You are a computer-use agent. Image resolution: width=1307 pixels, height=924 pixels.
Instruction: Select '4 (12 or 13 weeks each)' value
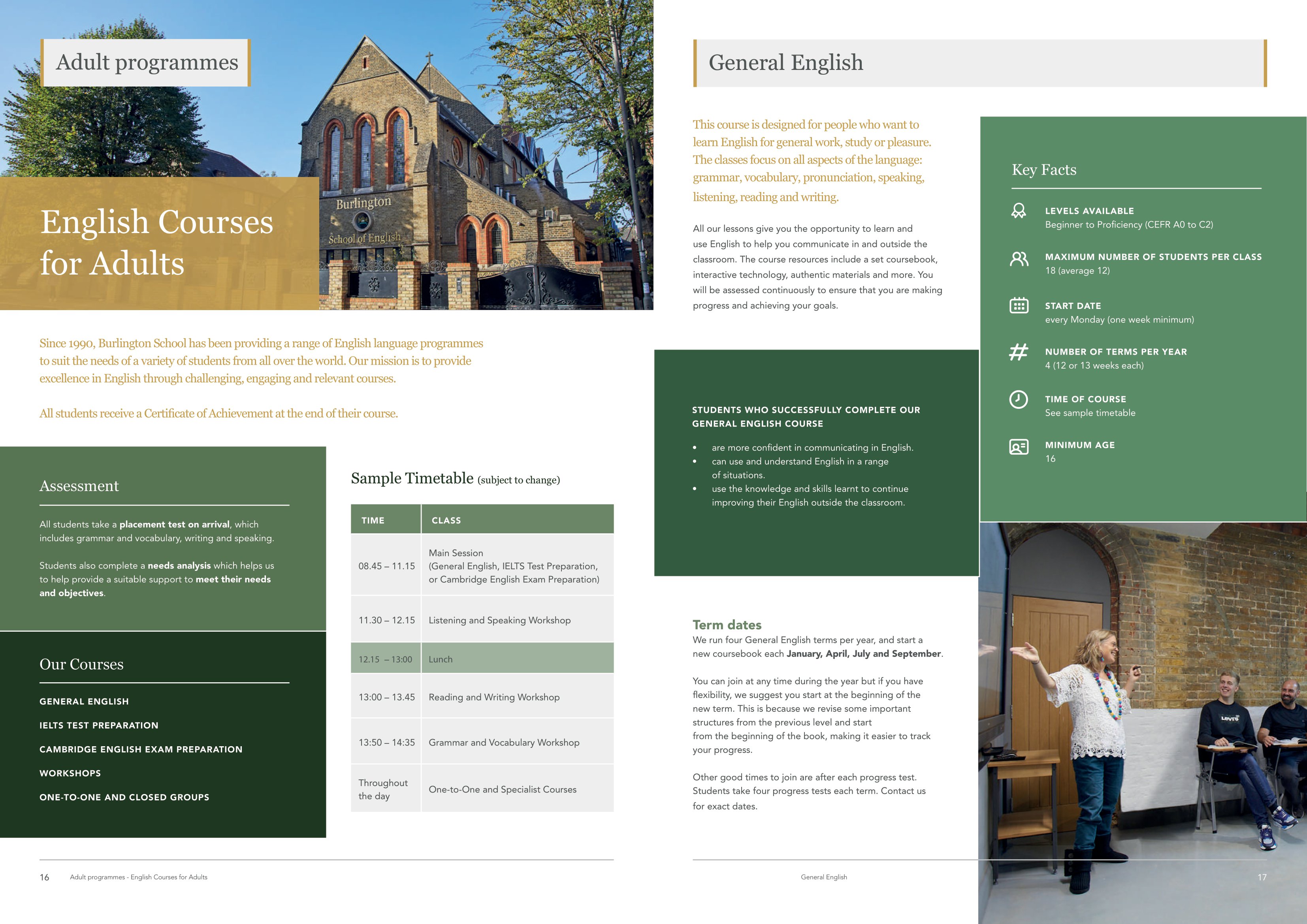tap(1094, 365)
